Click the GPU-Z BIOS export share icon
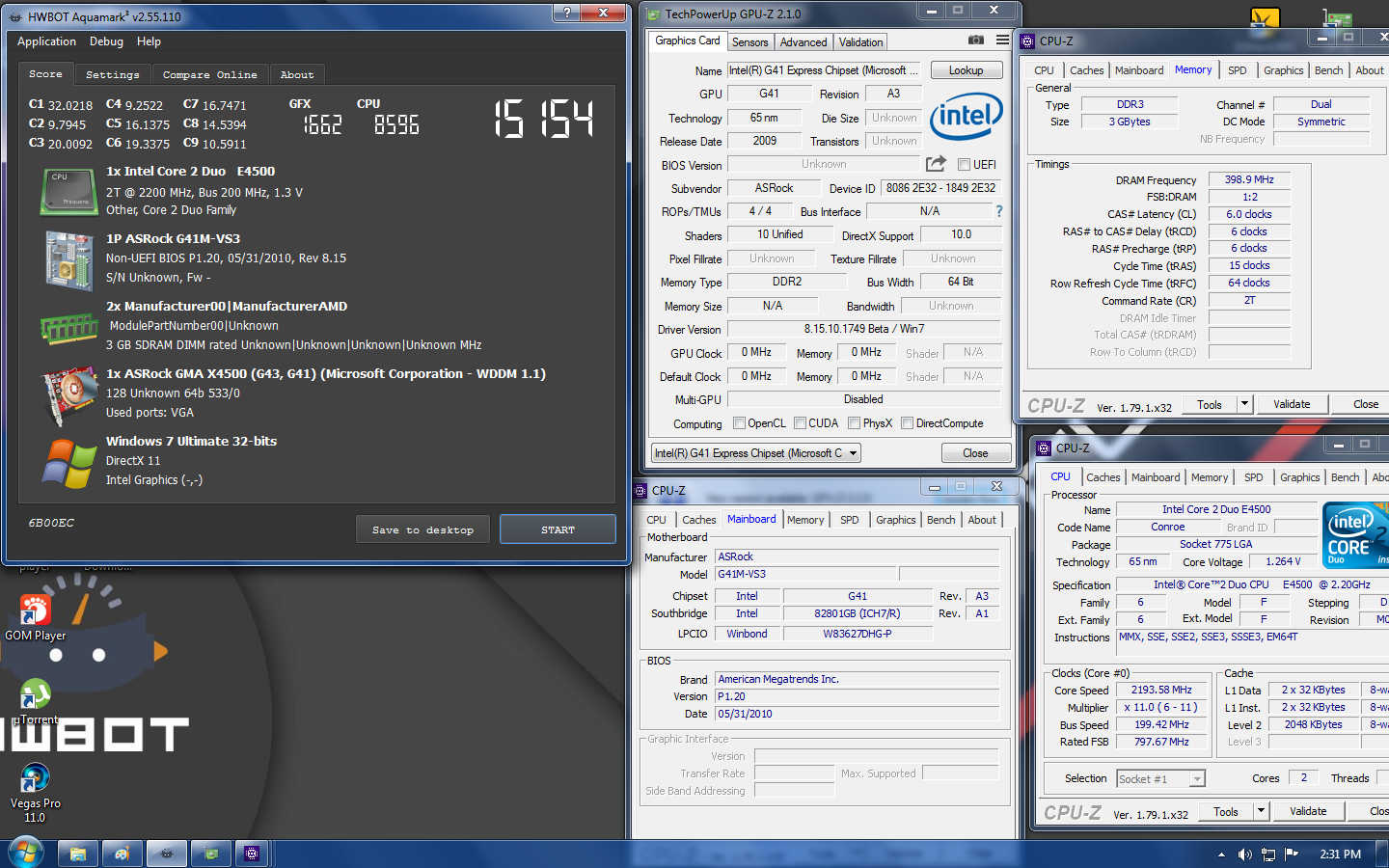Screen dimensions: 1389x868 [x=936, y=164]
